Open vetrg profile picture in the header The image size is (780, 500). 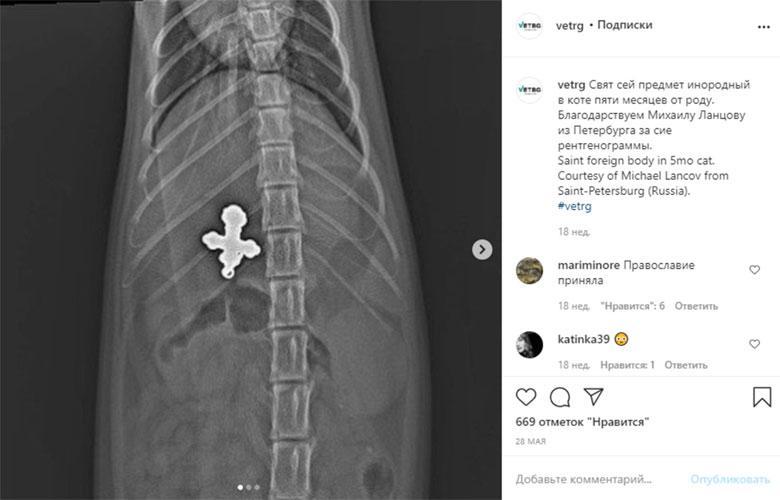tap(529, 26)
